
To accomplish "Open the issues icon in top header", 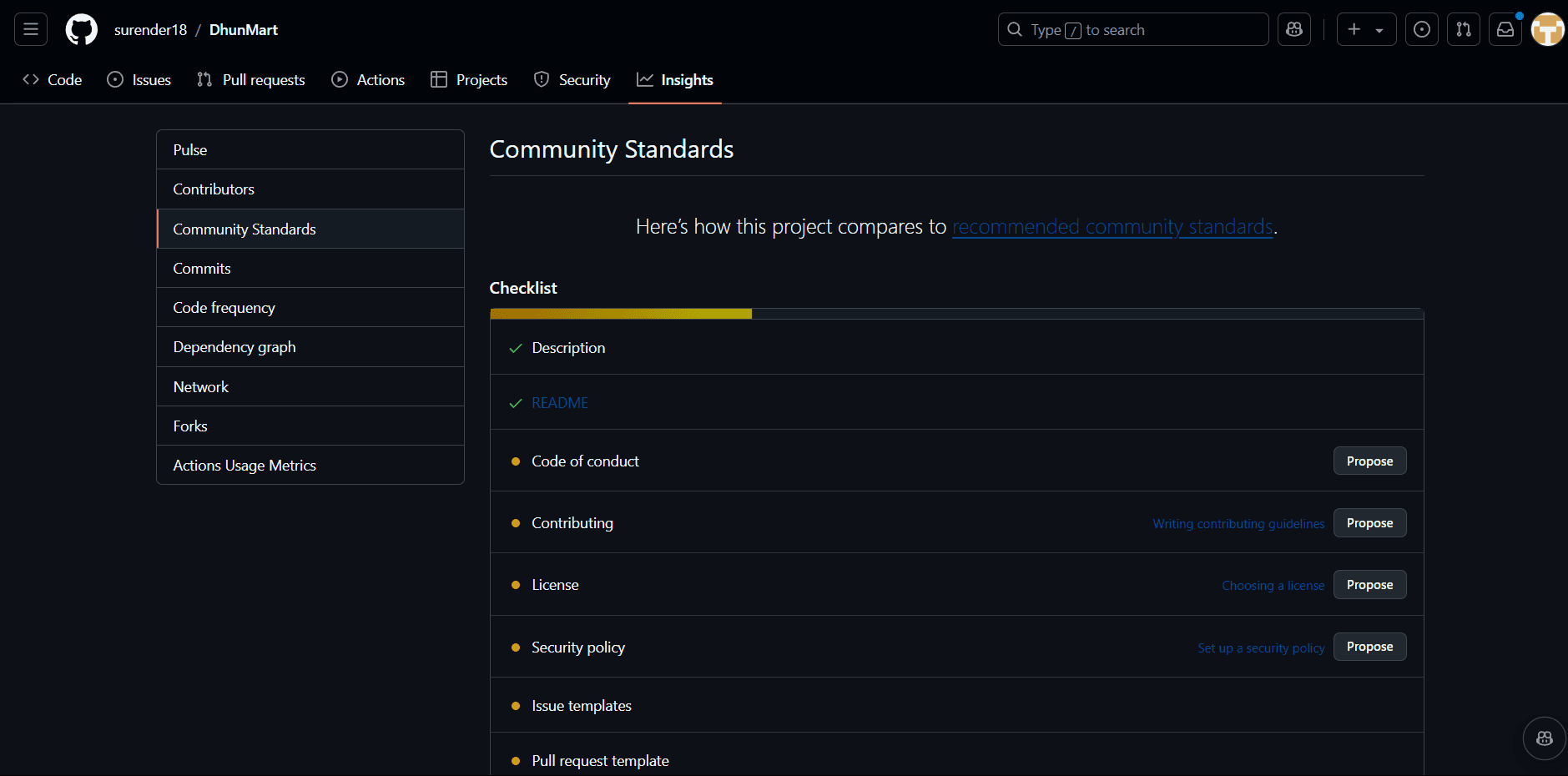I will point(1422,30).
